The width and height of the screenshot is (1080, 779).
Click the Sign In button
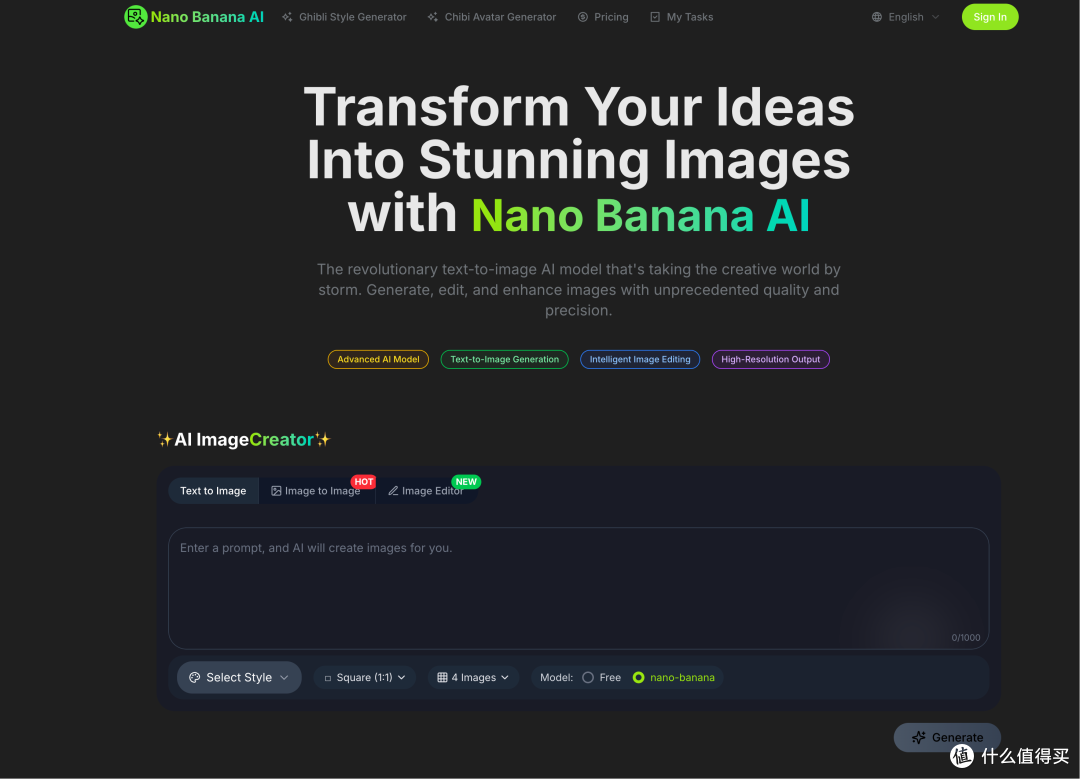click(x=990, y=17)
